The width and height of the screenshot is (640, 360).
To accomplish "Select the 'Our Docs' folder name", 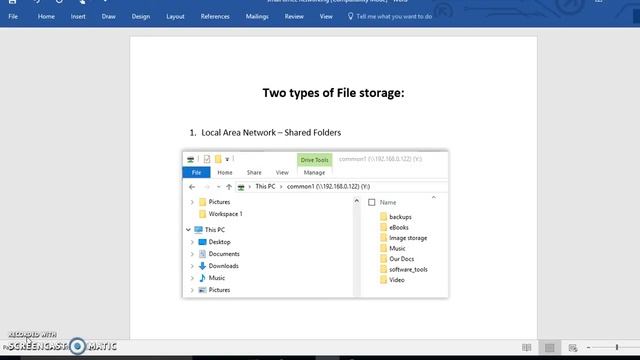I will point(401,259).
